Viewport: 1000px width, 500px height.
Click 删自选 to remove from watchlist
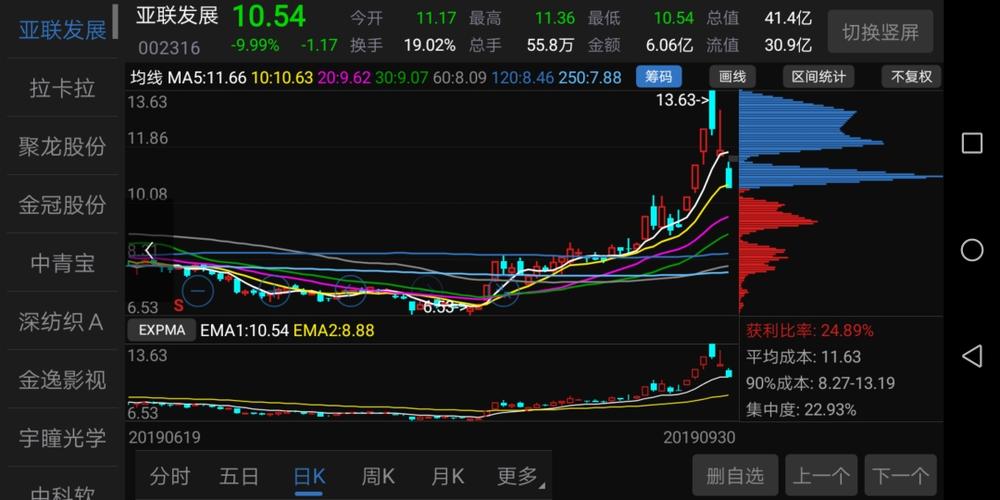click(x=735, y=475)
